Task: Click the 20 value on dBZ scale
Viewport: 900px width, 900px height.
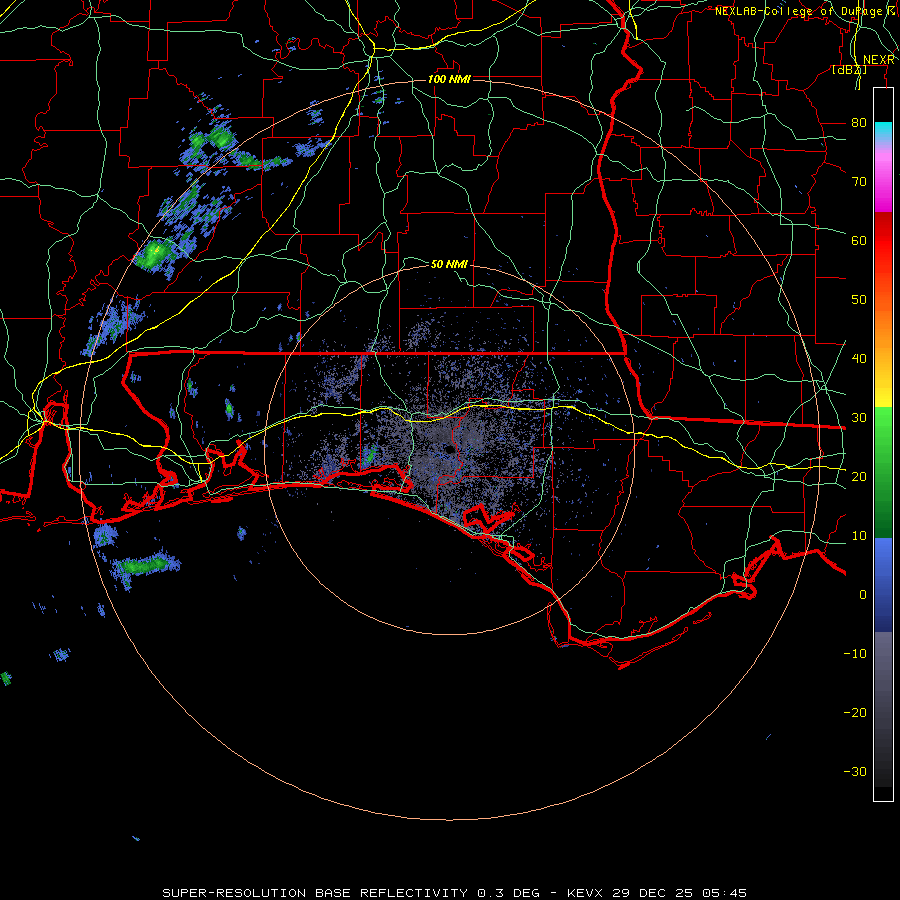Action: coord(859,476)
